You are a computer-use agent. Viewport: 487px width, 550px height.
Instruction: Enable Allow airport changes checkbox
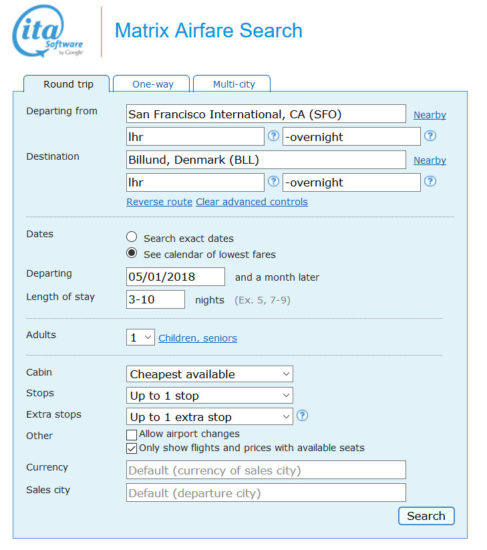pos(132,435)
